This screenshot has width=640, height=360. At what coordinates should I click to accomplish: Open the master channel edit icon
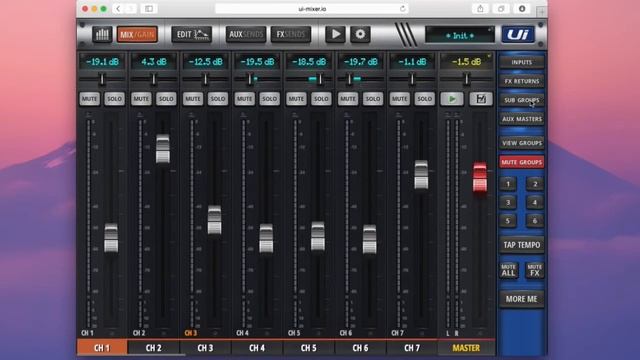(x=481, y=99)
